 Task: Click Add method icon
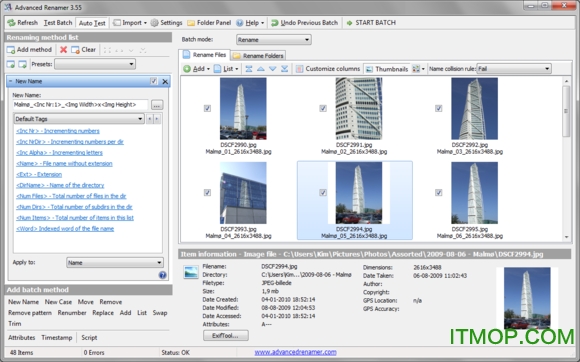[11, 50]
